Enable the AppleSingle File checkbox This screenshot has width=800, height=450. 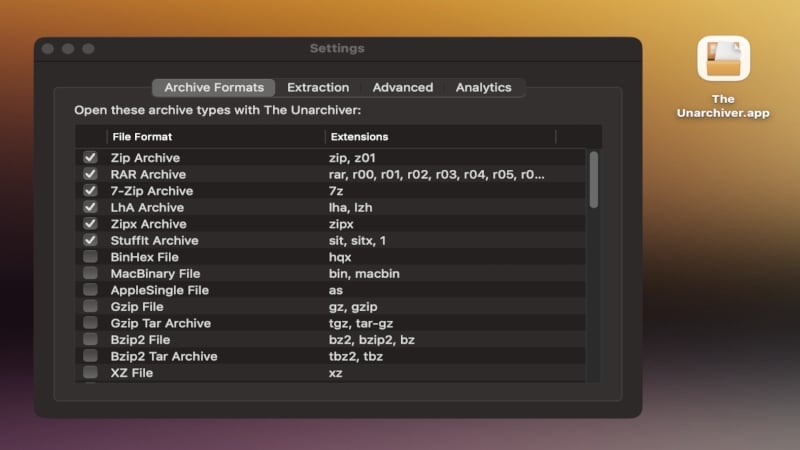tap(90, 290)
